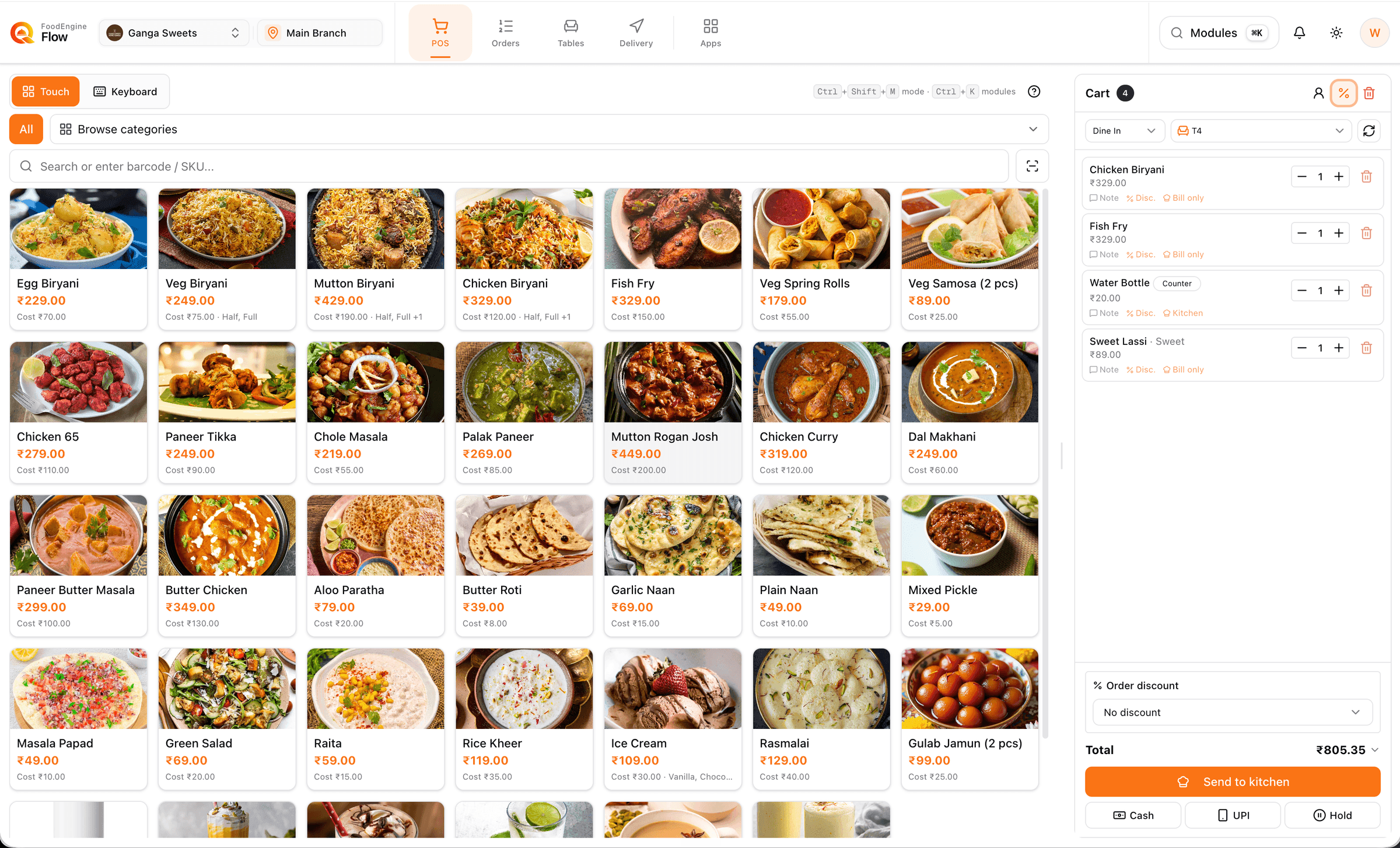Open the Orders tab

coord(505,33)
